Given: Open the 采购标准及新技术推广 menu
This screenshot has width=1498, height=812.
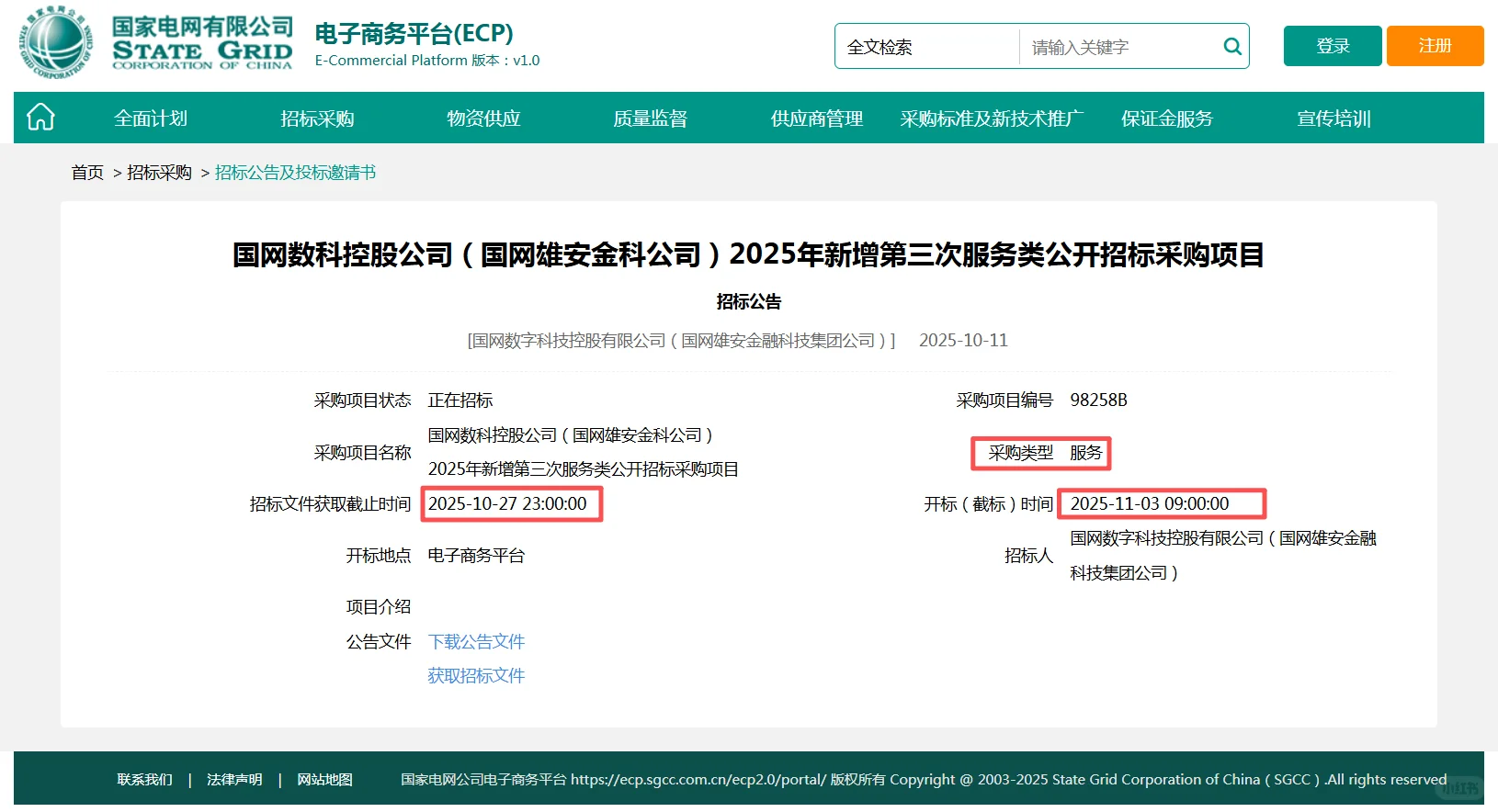Looking at the screenshot, I should click(992, 118).
